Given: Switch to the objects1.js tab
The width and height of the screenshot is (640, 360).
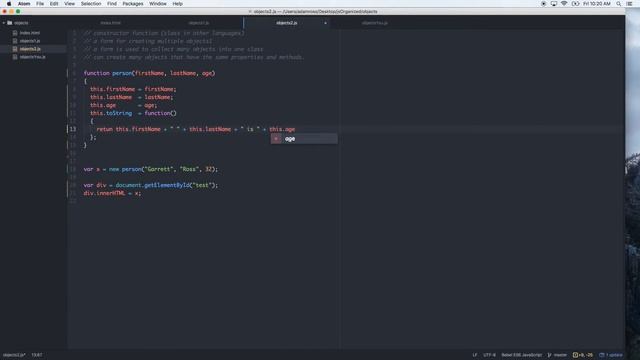Looking at the screenshot, I should (199, 23).
